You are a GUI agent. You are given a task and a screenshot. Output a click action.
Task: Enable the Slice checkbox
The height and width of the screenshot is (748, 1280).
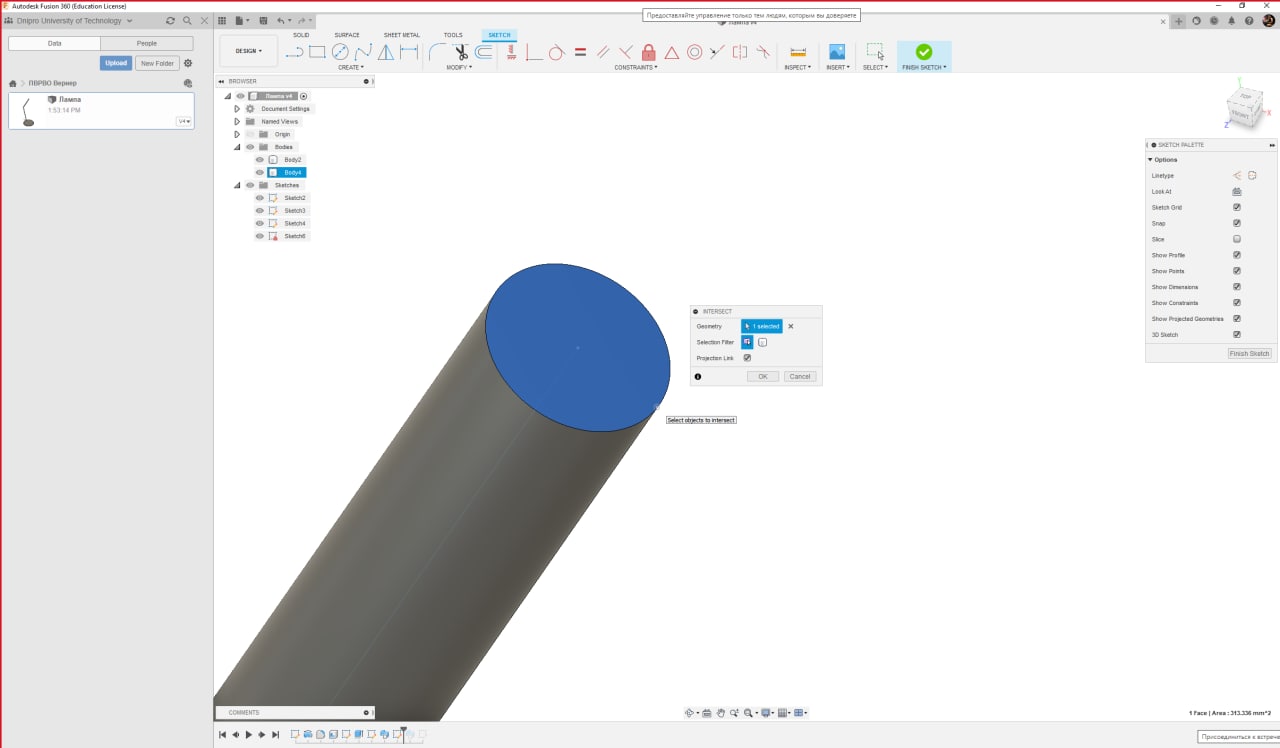pyautogui.click(x=1237, y=239)
